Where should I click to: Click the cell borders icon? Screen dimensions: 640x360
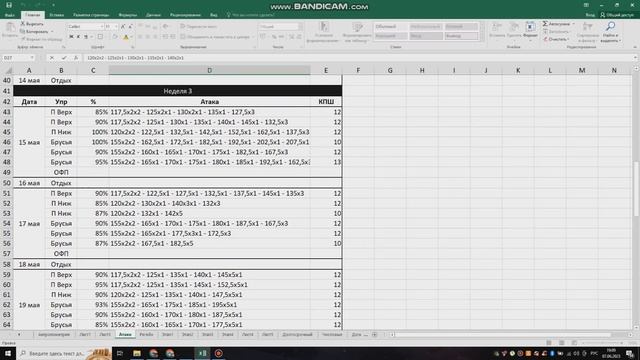pos(100,37)
